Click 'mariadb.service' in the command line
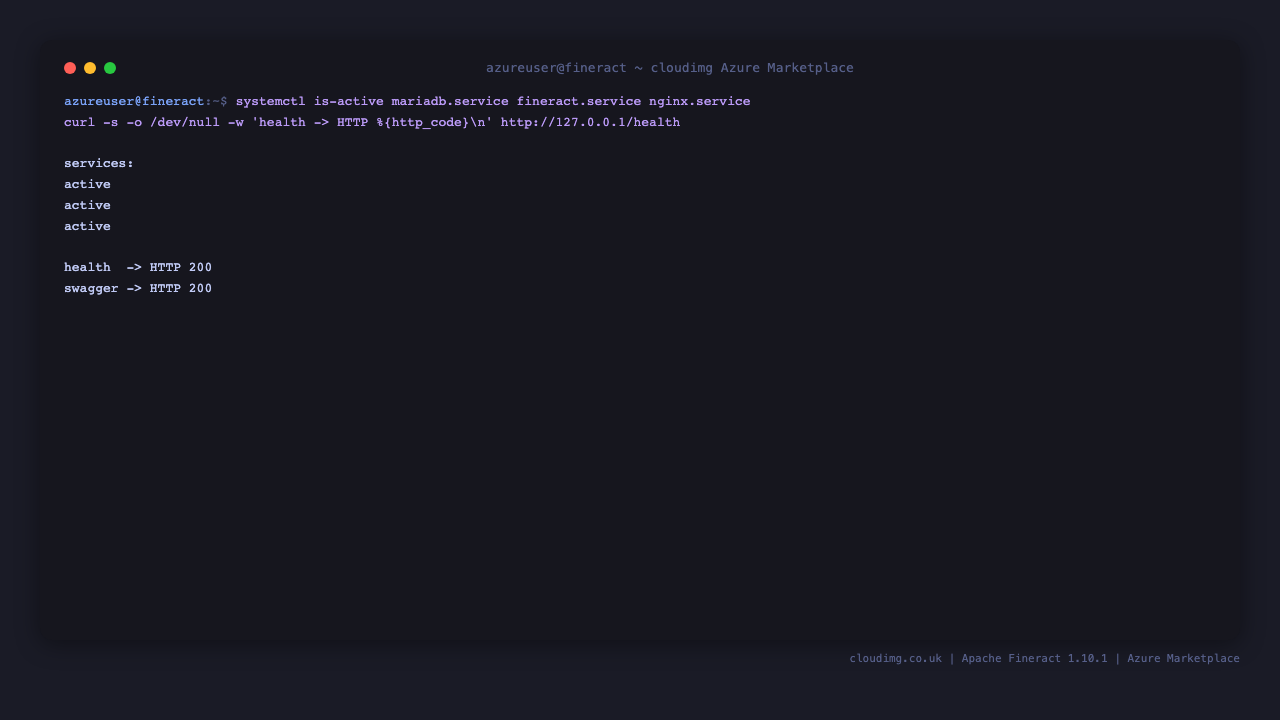 coord(450,102)
